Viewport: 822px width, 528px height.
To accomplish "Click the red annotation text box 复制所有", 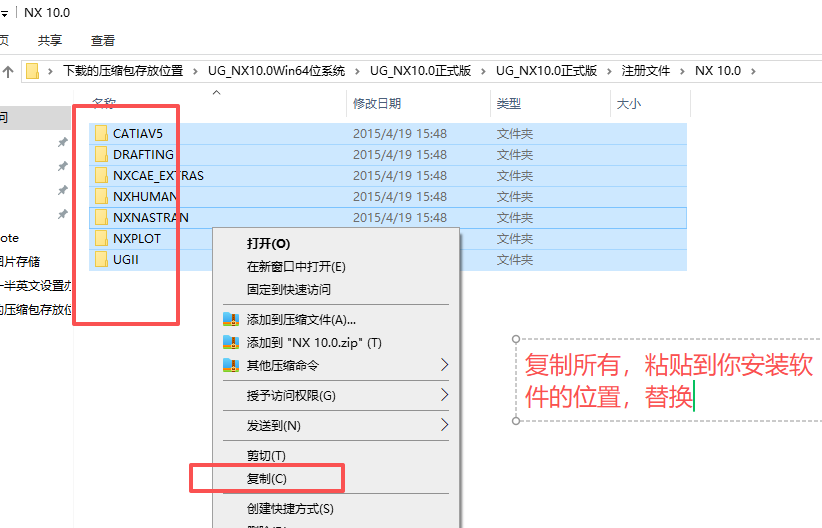I will click(x=669, y=381).
